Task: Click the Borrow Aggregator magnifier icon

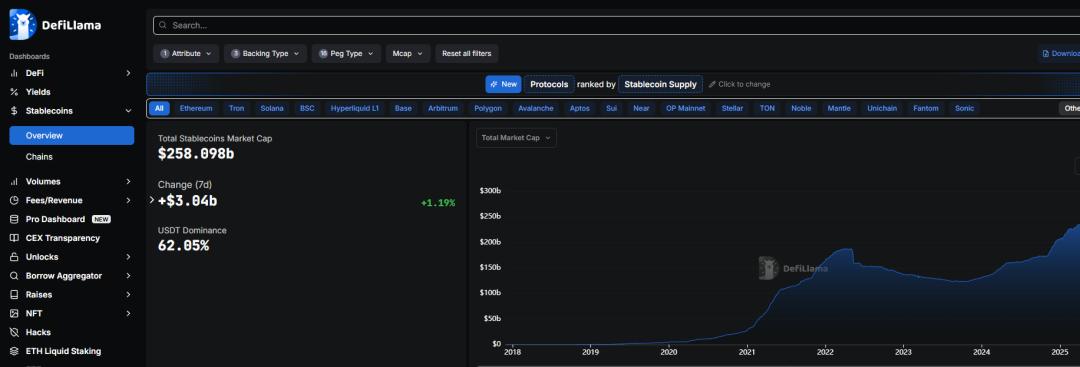Action: (14, 276)
